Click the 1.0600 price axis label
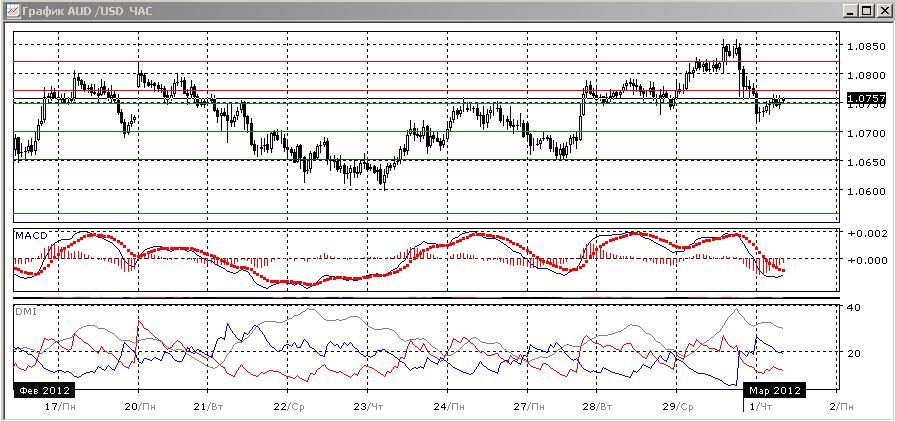Image resolution: width=897 pixels, height=422 pixels. click(x=867, y=192)
